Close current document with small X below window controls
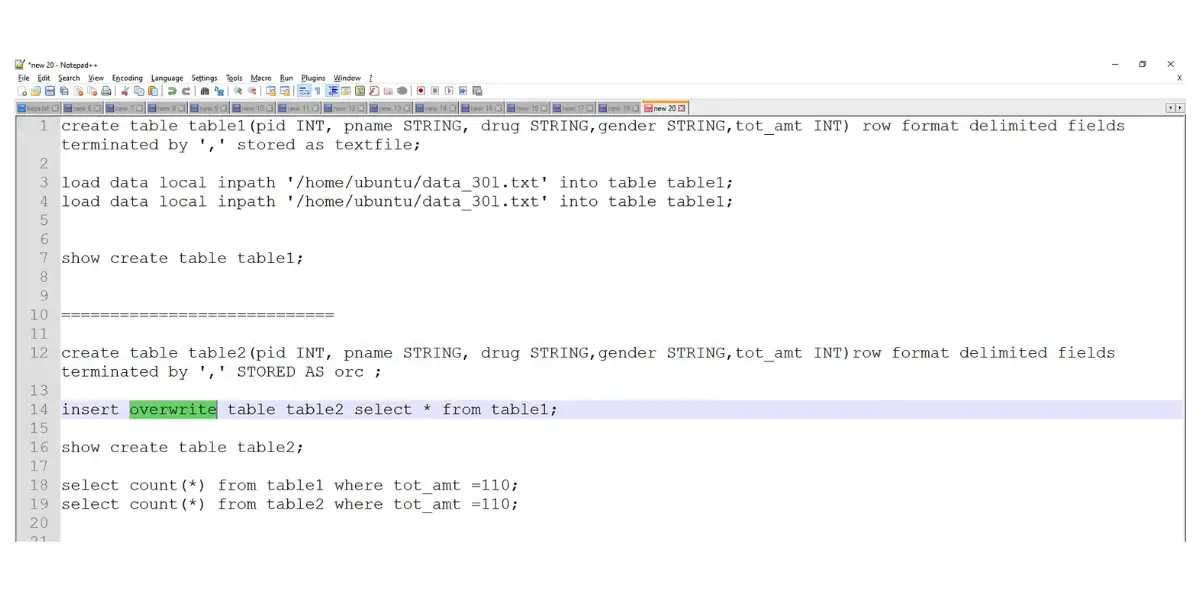Viewport: 1200px width, 600px height. pyautogui.click(x=1180, y=78)
